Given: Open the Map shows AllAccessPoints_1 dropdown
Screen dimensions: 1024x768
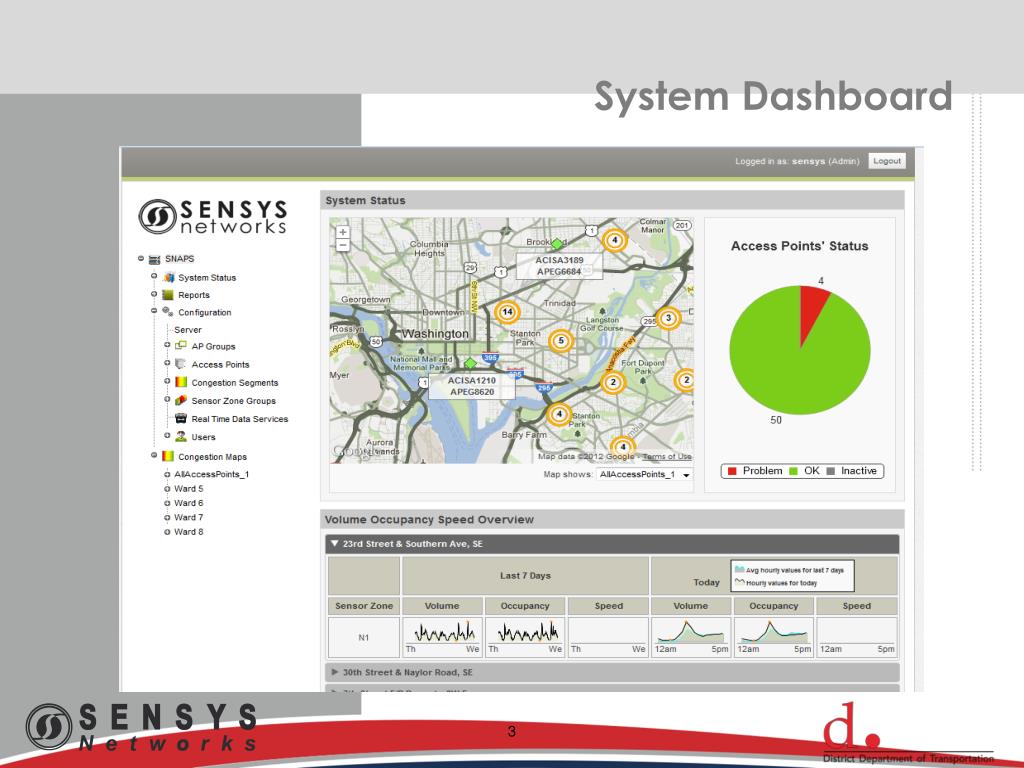Looking at the screenshot, I should point(645,475).
